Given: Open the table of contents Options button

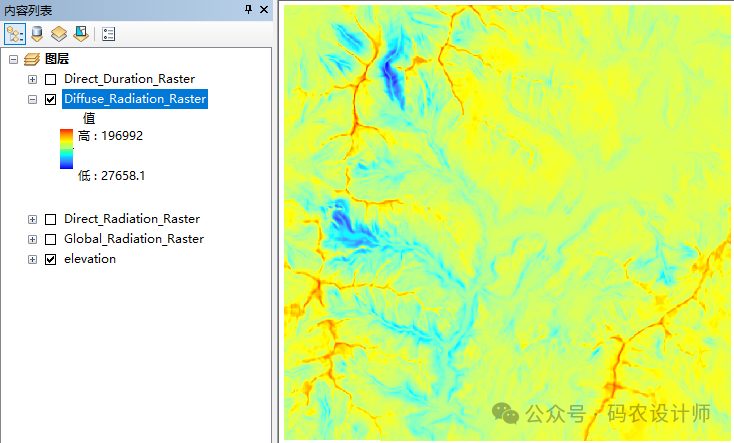Looking at the screenshot, I should tap(109, 33).
